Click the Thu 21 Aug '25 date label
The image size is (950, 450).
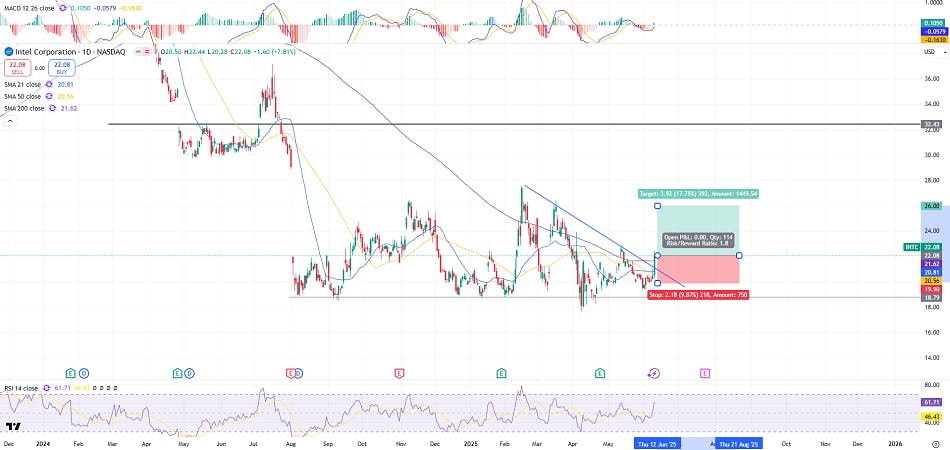coord(739,445)
